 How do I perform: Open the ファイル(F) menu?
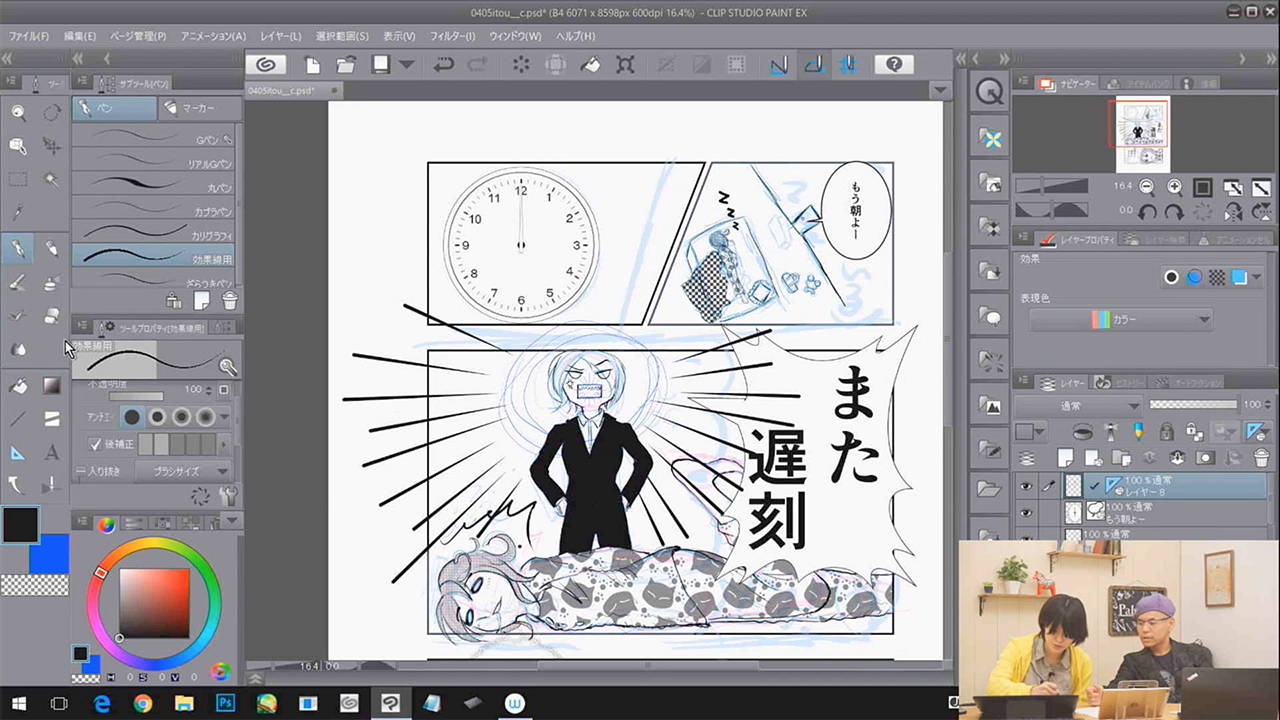coord(29,36)
